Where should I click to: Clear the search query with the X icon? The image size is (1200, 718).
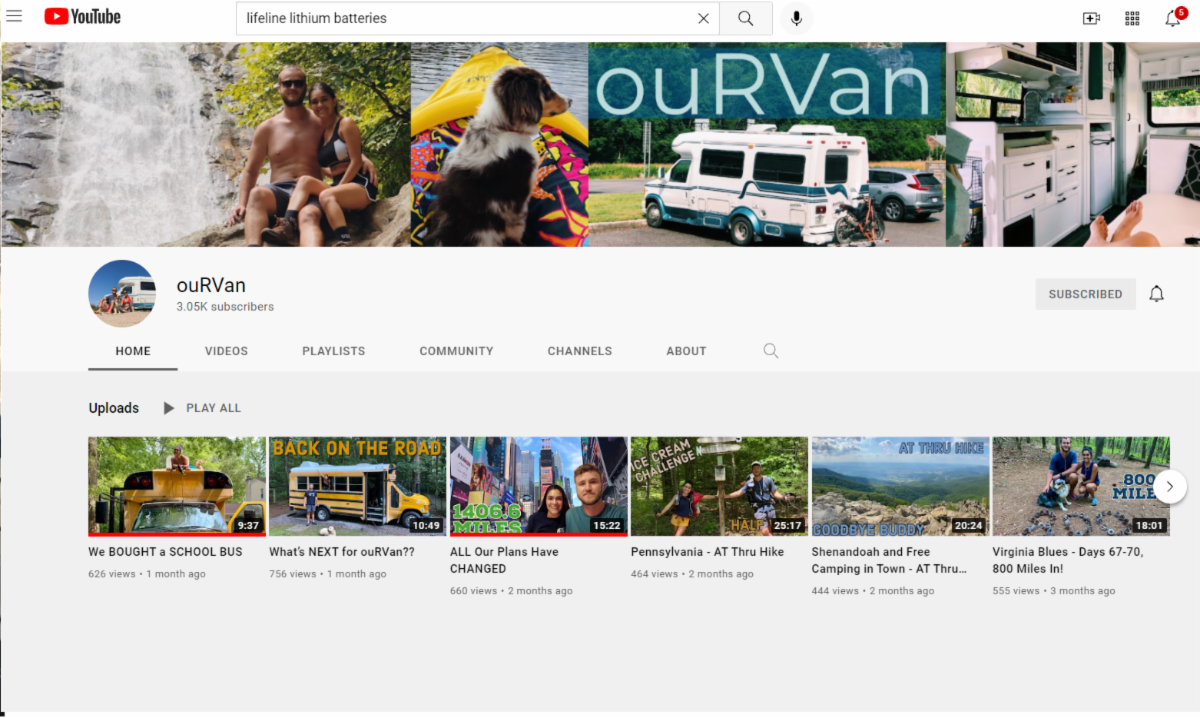click(x=703, y=18)
